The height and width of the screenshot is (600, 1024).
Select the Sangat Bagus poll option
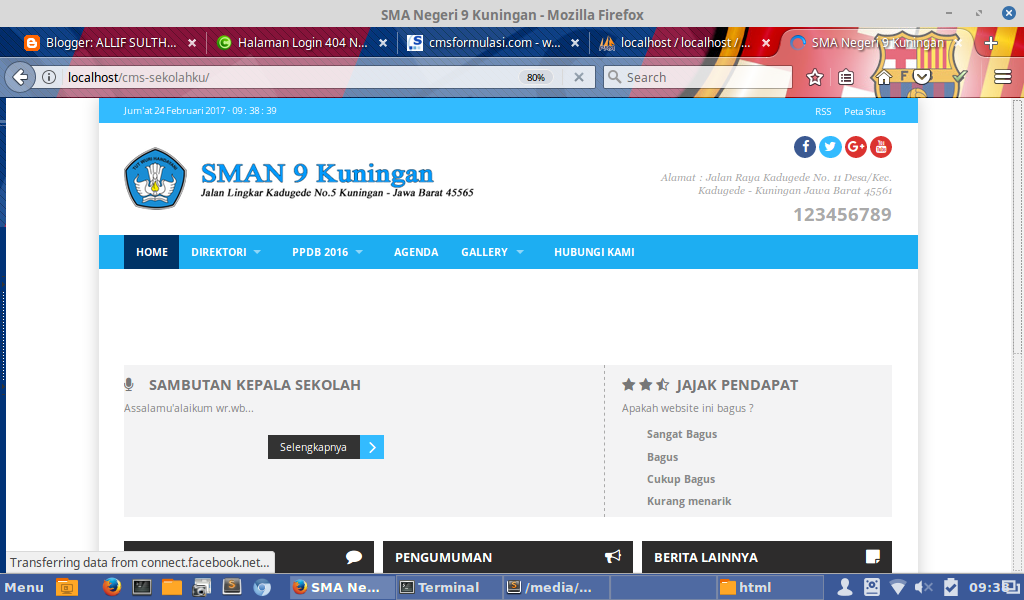(683, 433)
